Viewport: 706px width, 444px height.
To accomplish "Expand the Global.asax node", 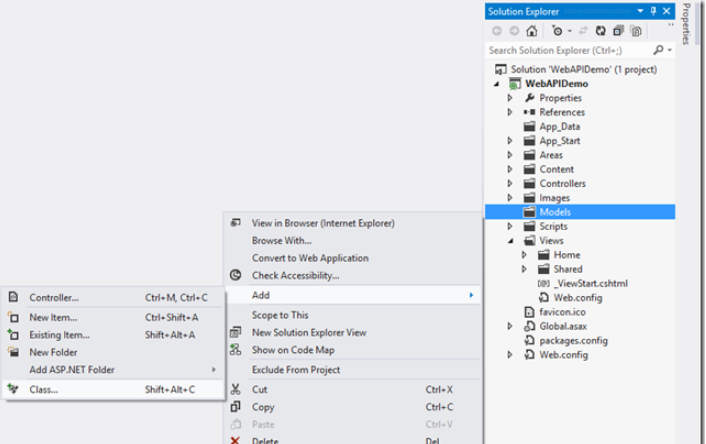I will coord(510,326).
